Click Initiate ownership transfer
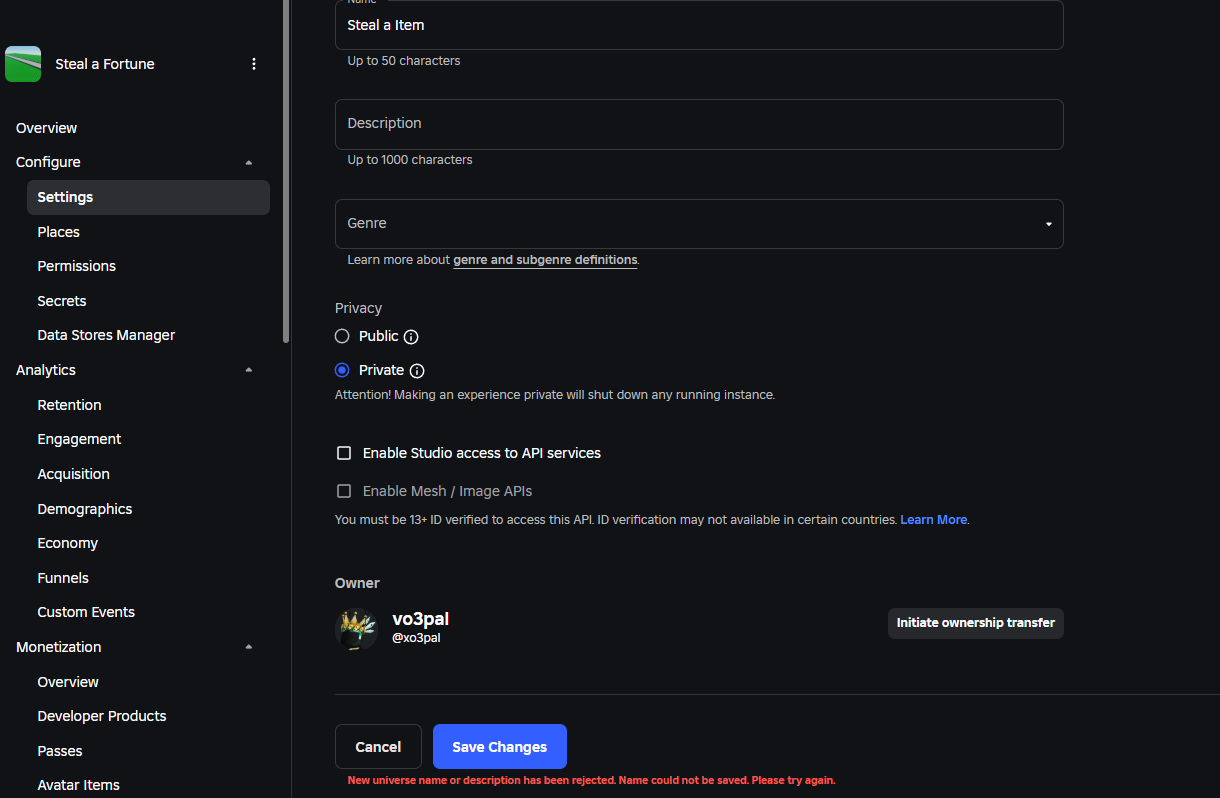 (x=975, y=623)
